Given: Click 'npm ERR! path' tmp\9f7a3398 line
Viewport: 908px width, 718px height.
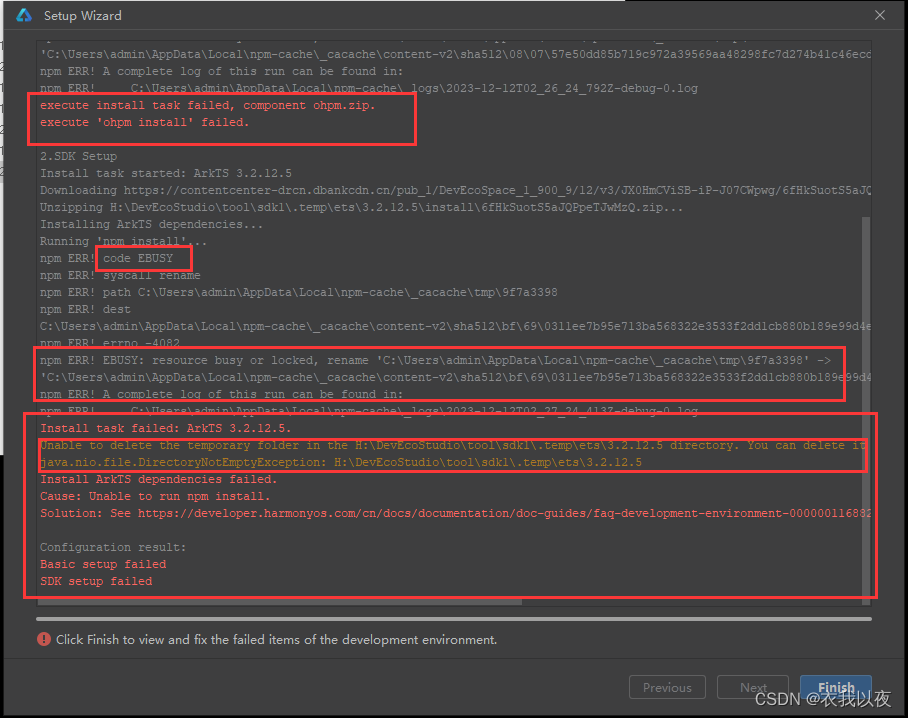Looking at the screenshot, I should click(298, 292).
